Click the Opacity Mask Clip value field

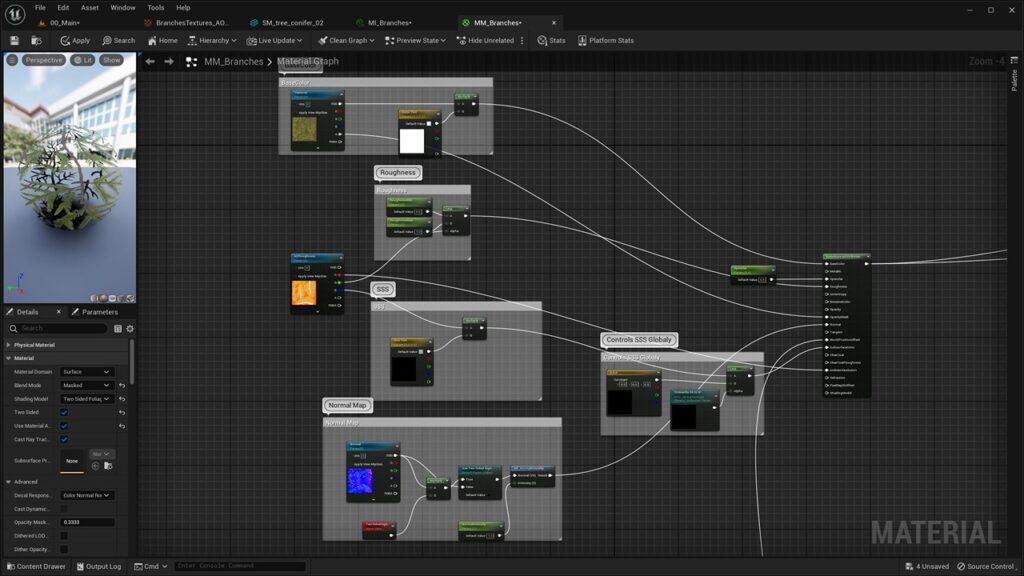point(88,522)
